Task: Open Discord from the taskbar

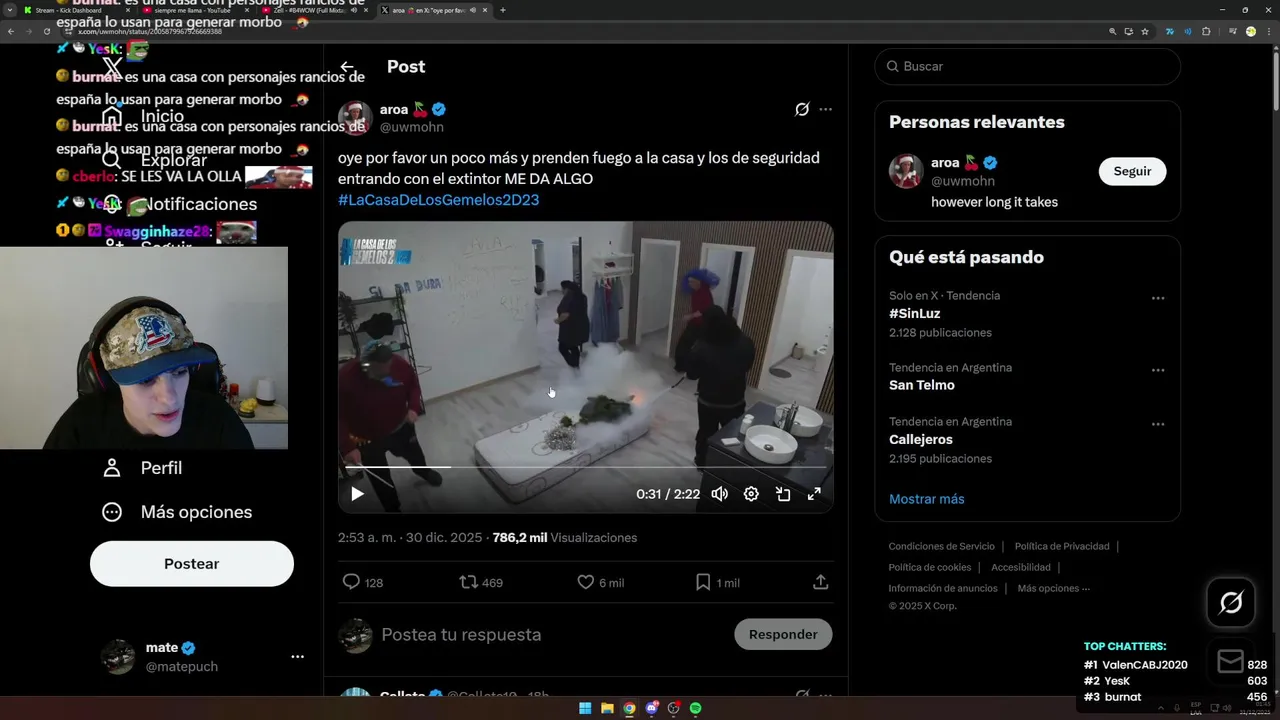Action: click(x=651, y=708)
